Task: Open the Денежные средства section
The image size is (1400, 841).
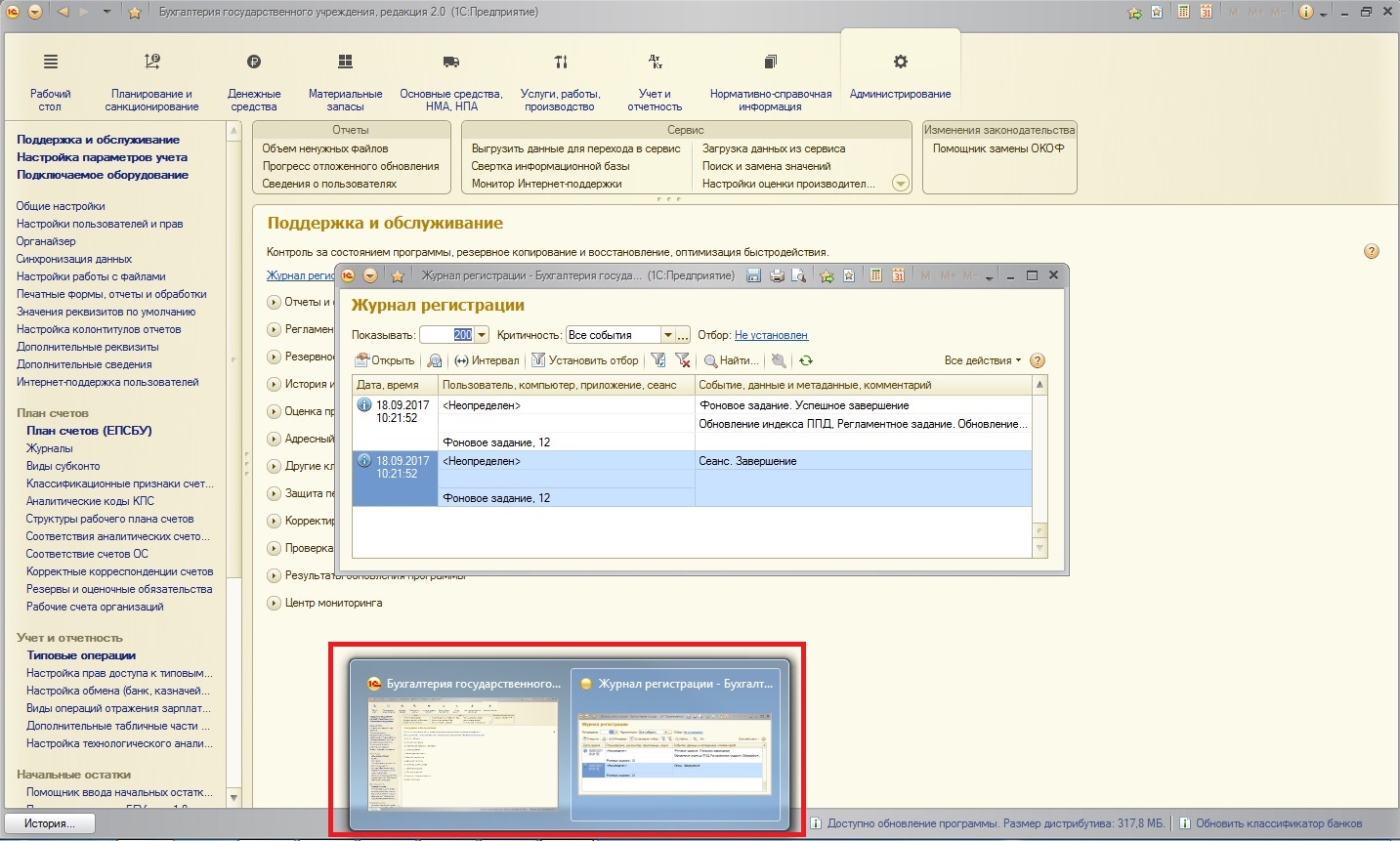Action: click(254, 81)
